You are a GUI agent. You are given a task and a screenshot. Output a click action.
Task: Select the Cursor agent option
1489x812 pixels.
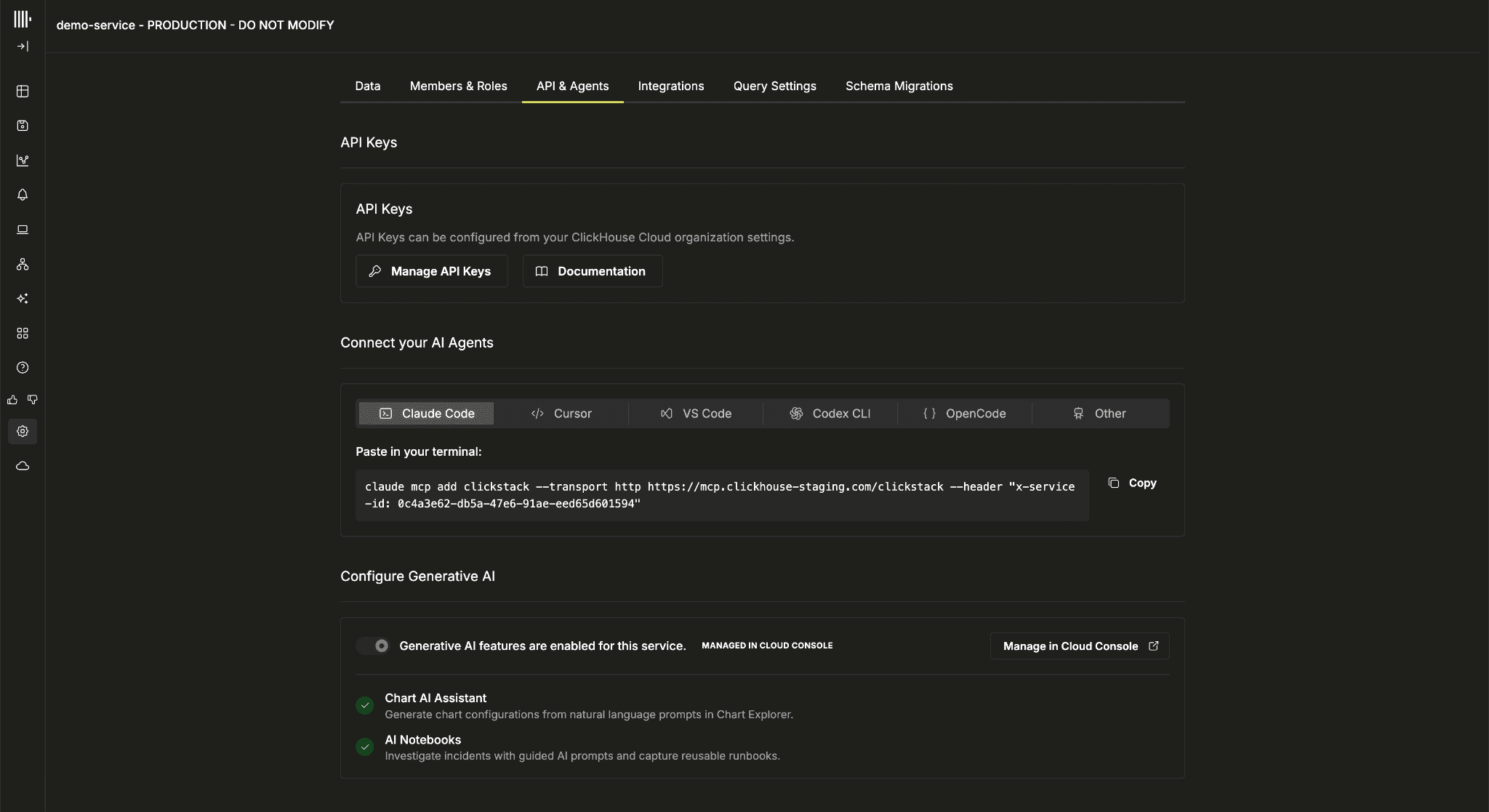pyautogui.click(x=561, y=414)
